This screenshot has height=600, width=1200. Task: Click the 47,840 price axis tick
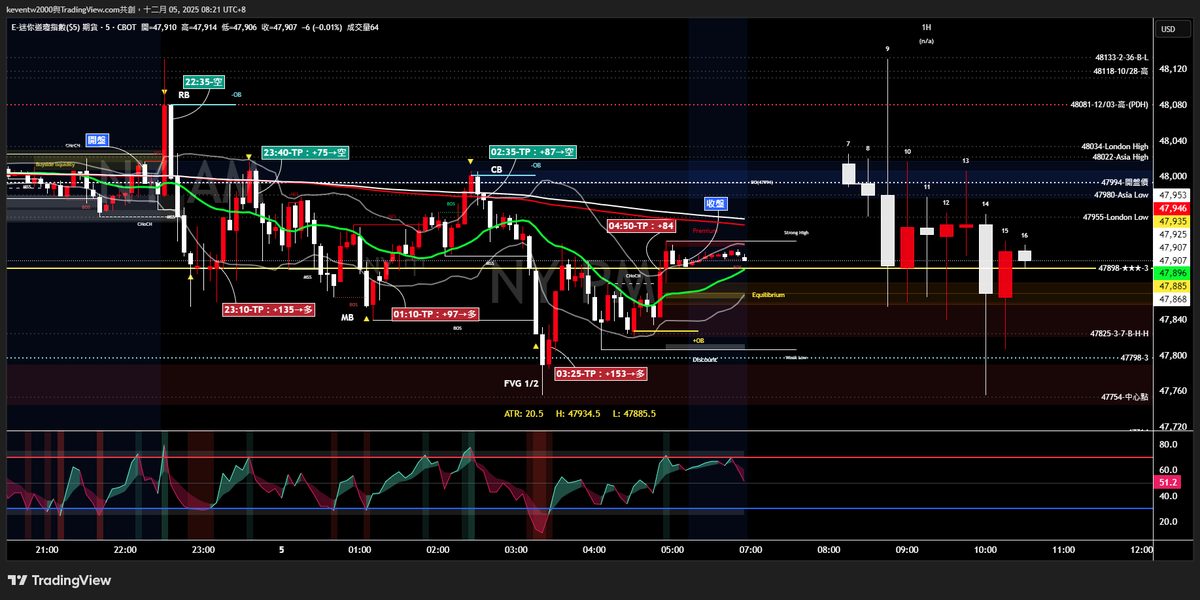(x=1172, y=320)
